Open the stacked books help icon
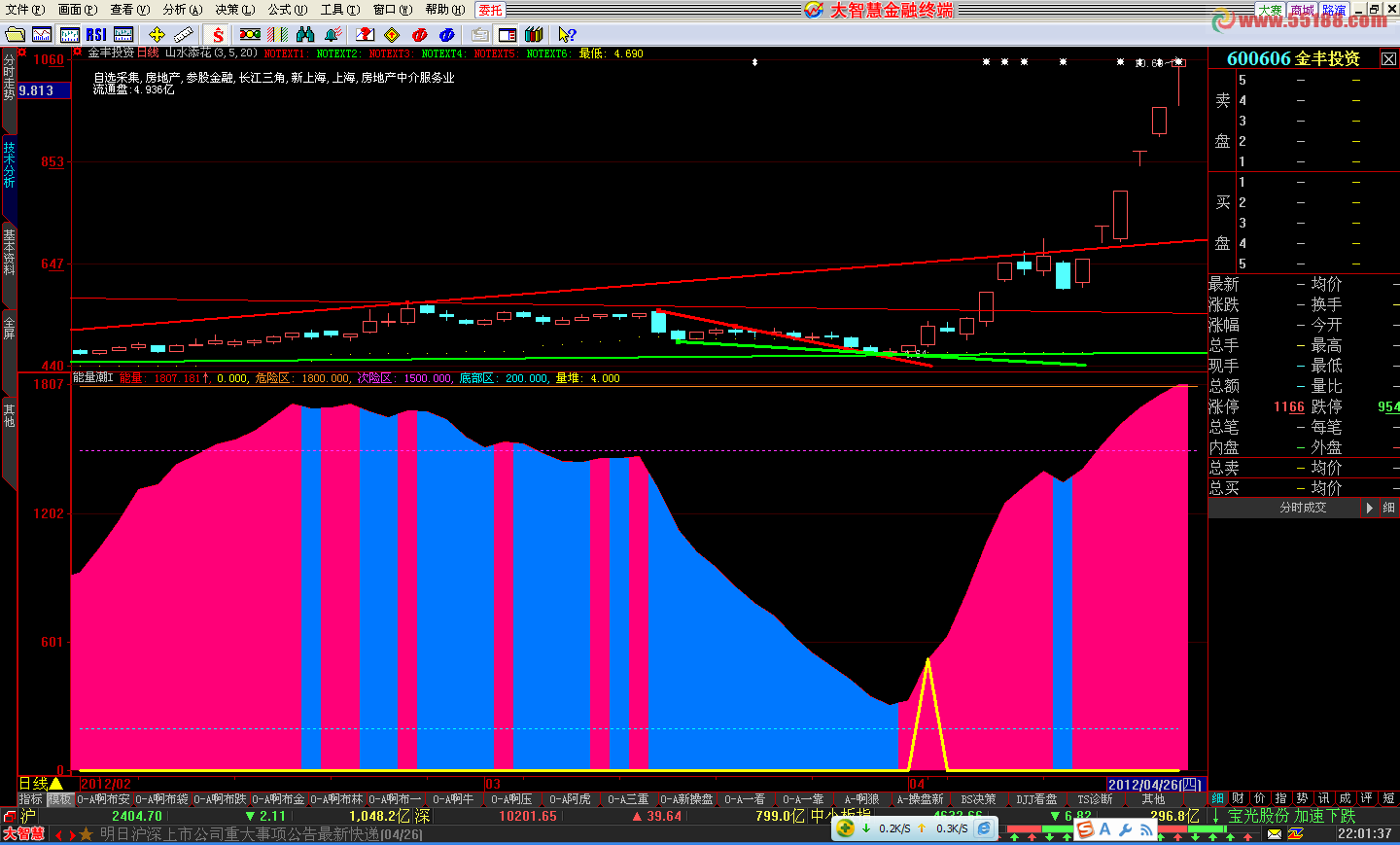 click(534, 35)
